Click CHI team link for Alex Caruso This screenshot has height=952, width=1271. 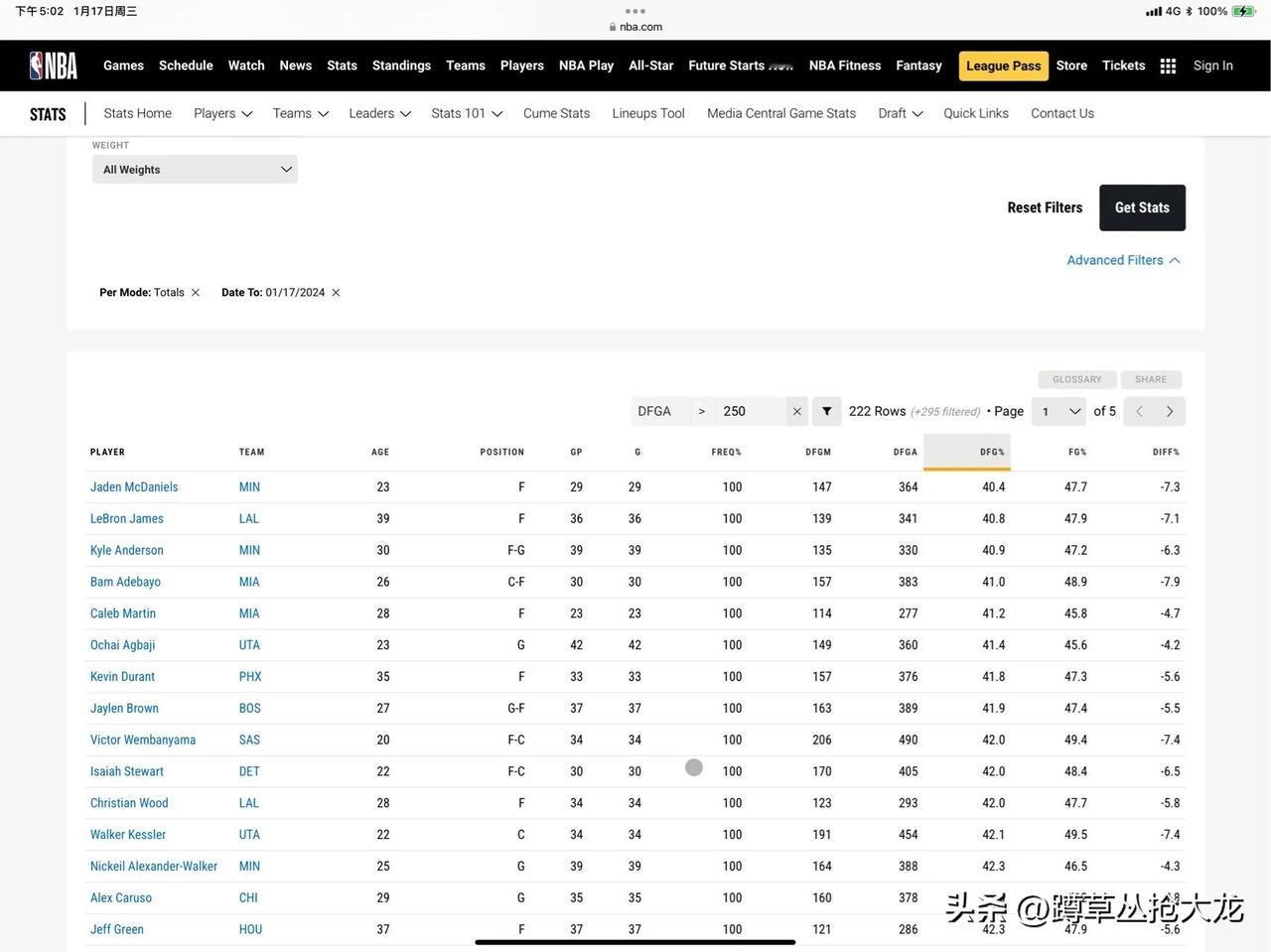[248, 898]
